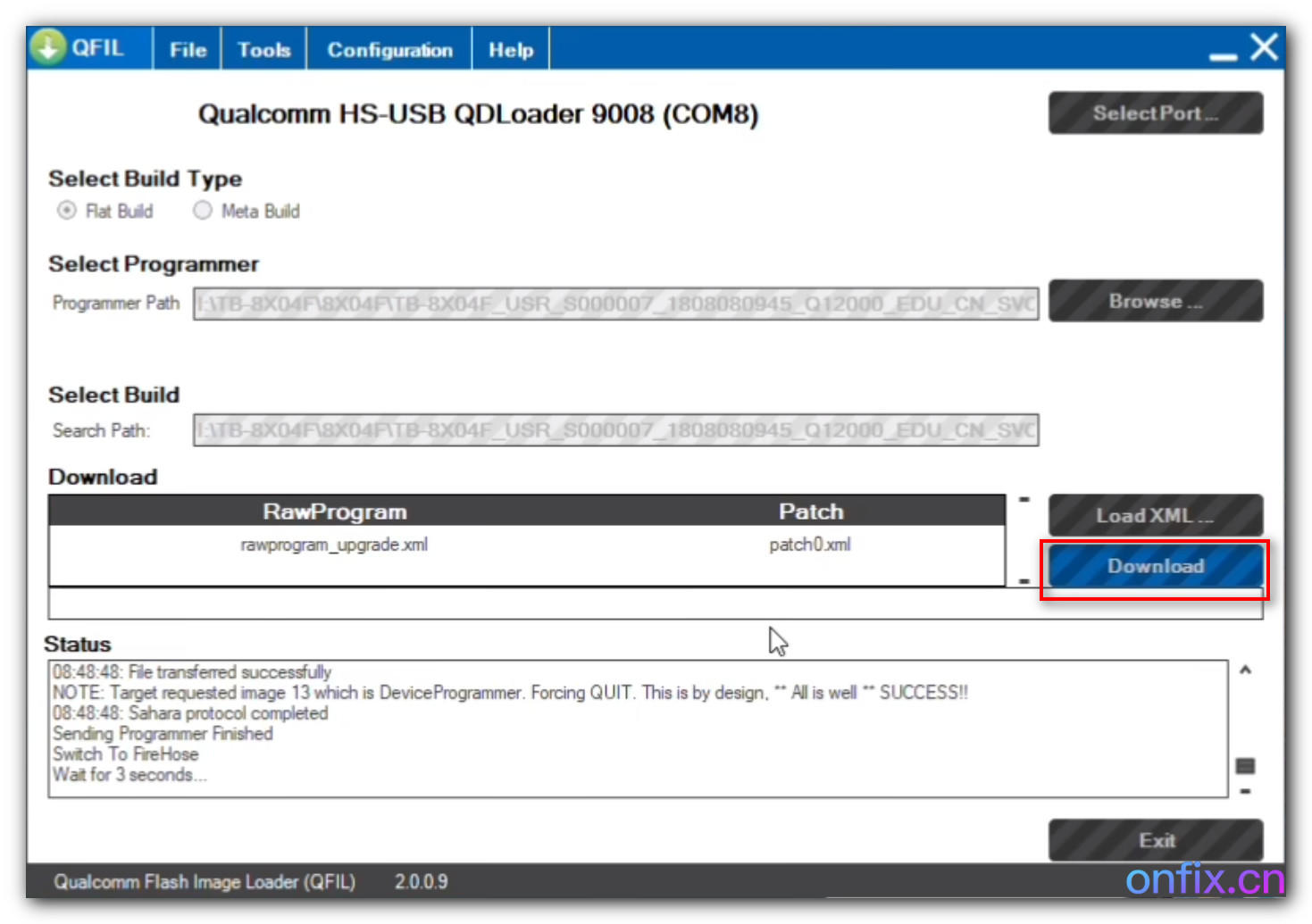Click the Load XML button
The height and width of the screenshot is (924, 1312).
tap(1155, 515)
